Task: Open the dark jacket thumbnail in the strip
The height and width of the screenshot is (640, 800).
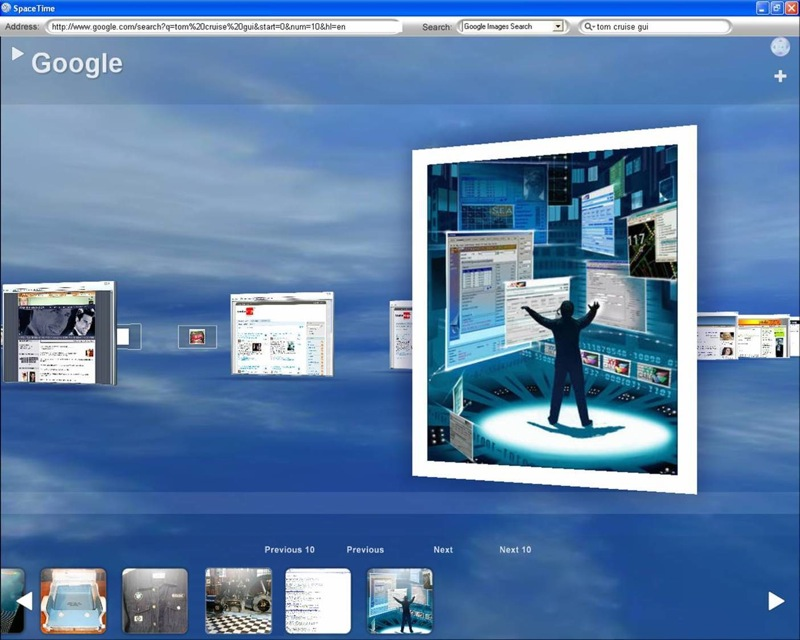Action: [155, 601]
